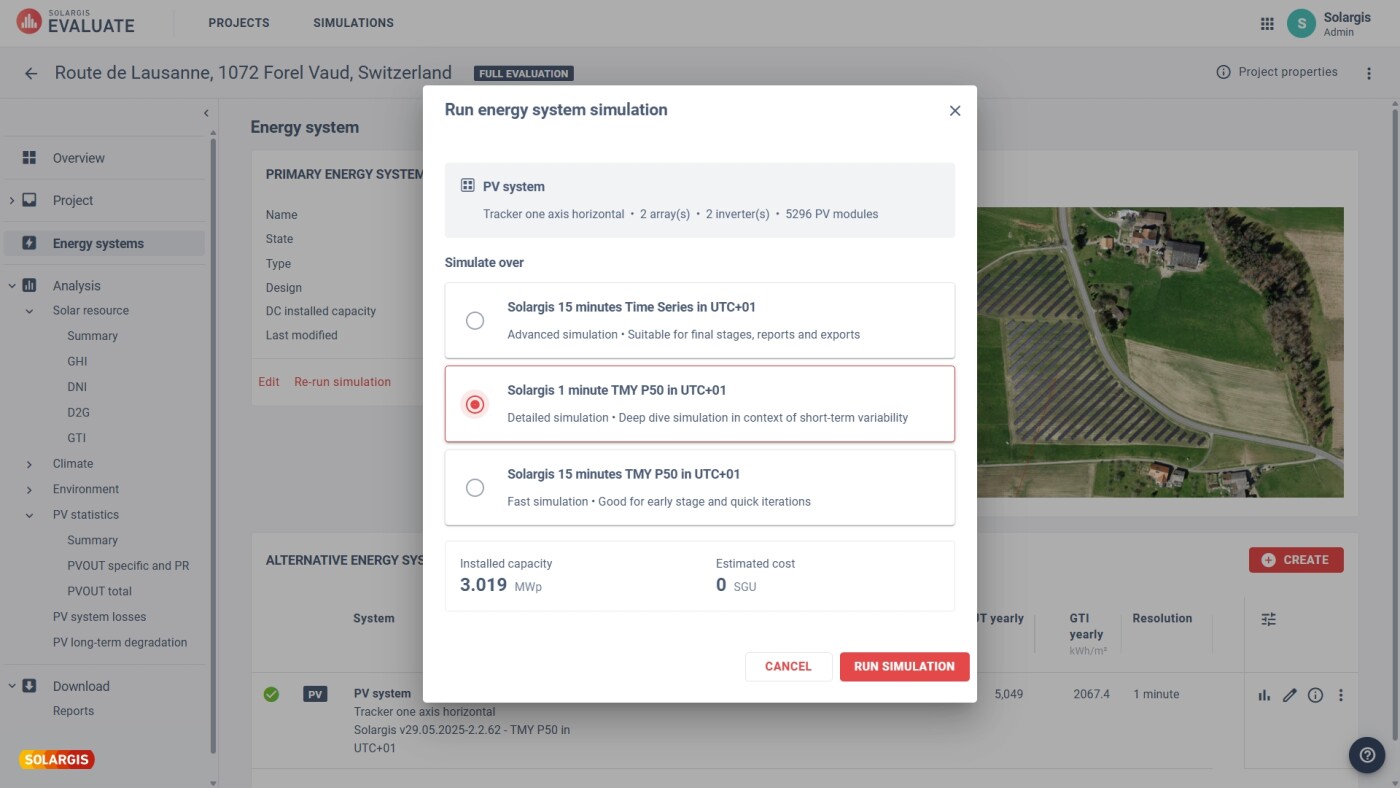Screen dimensions: 1400x788
Task: Open Summary under Solar resource
Action: point(92,336)
